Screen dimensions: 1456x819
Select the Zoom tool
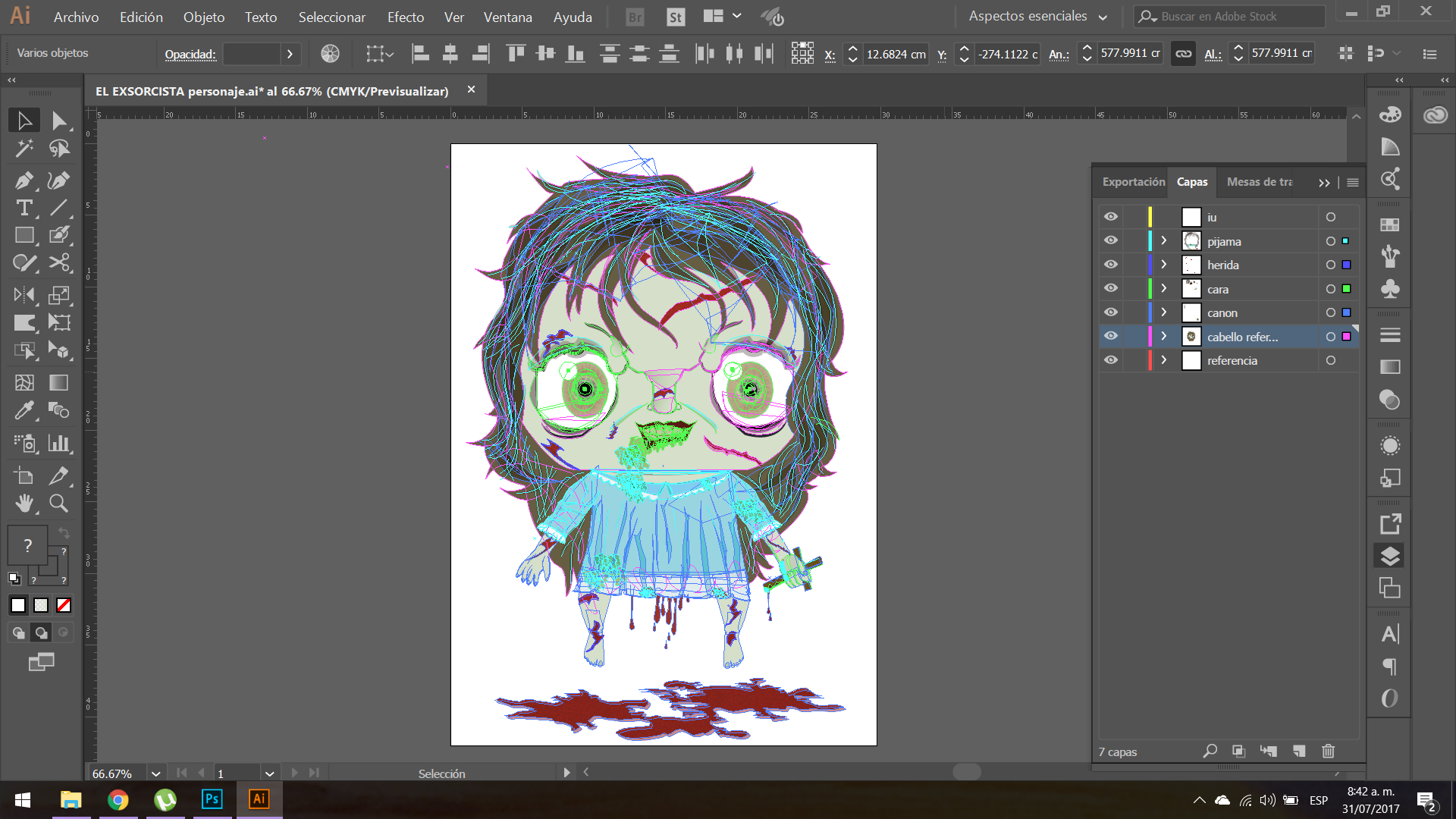coord(59,503)
